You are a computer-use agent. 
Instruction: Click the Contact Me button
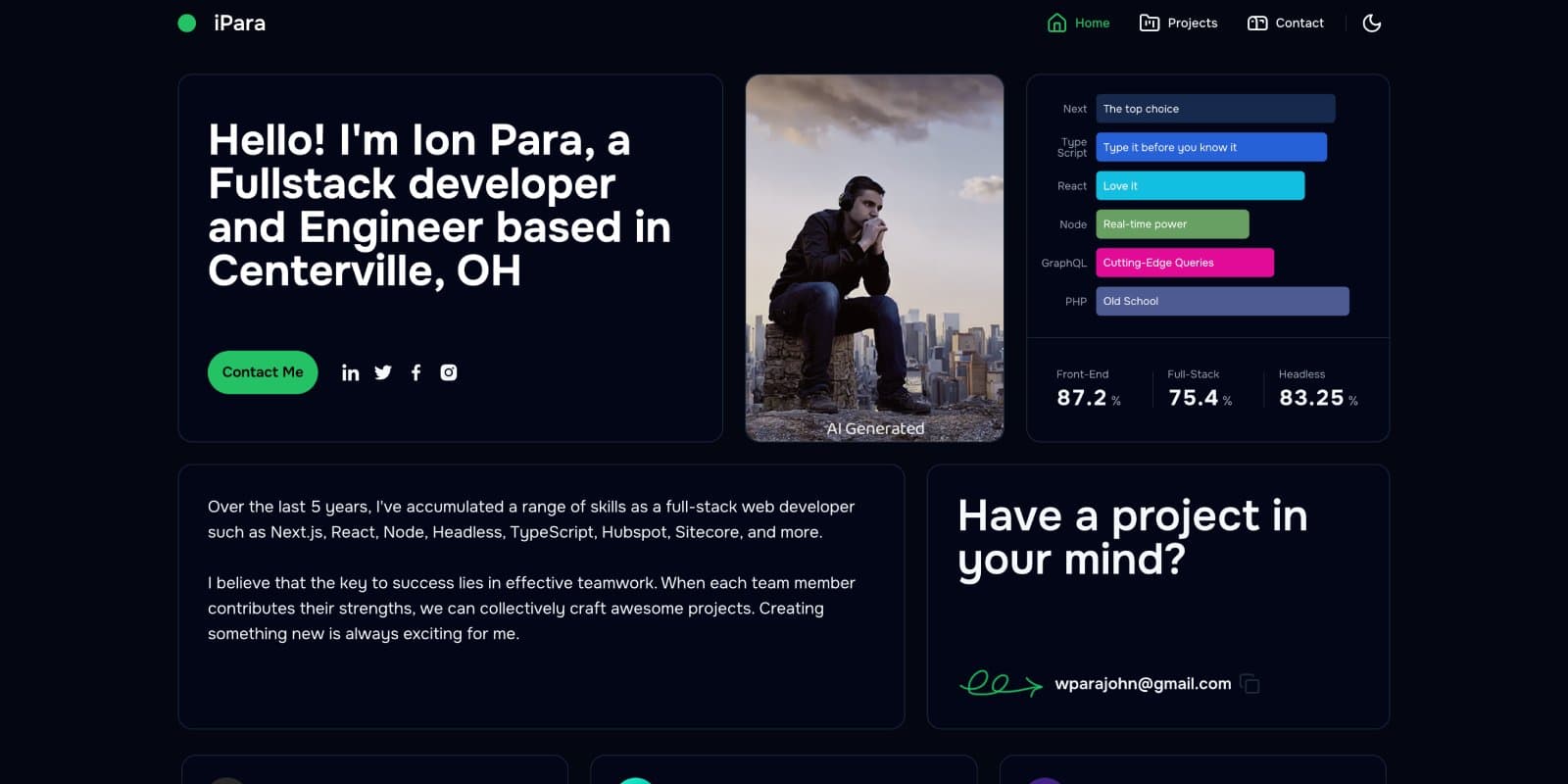click(x=263, y=372)
